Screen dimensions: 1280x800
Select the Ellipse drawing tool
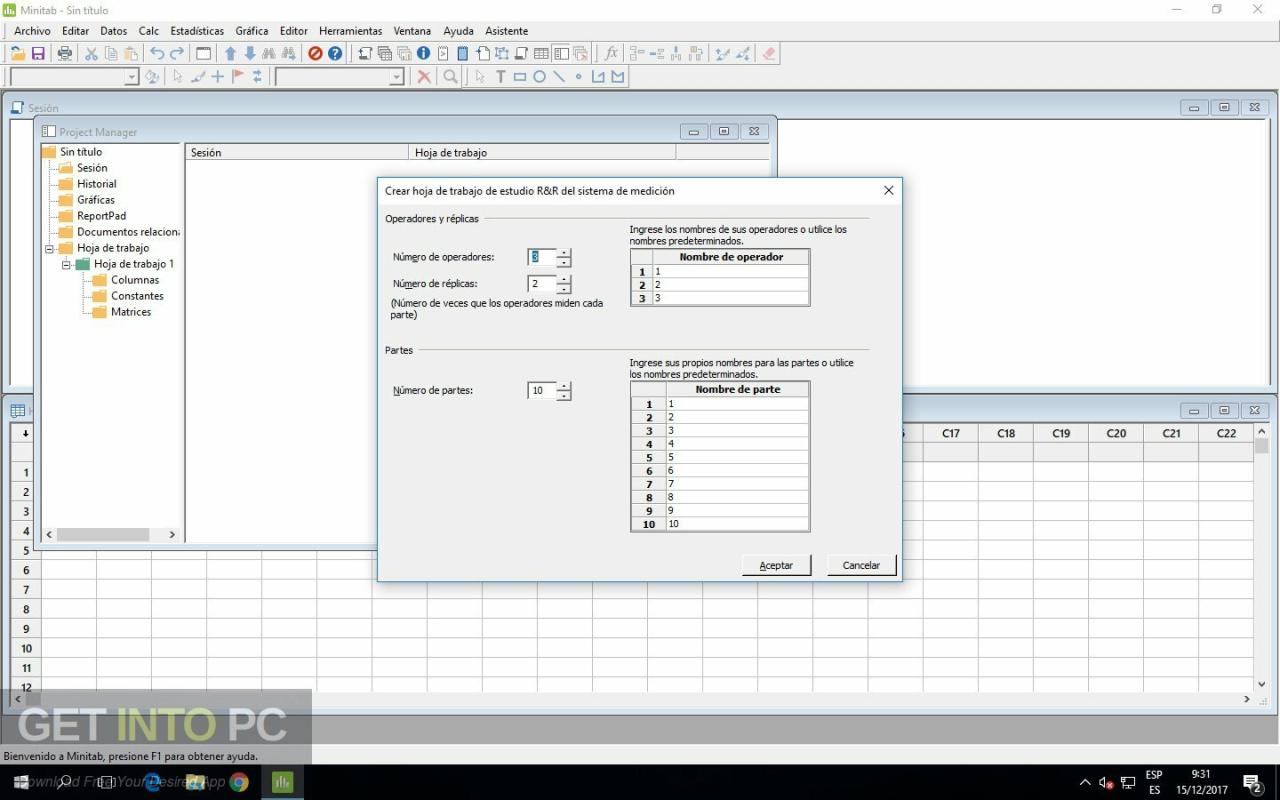tap(539, 77)
